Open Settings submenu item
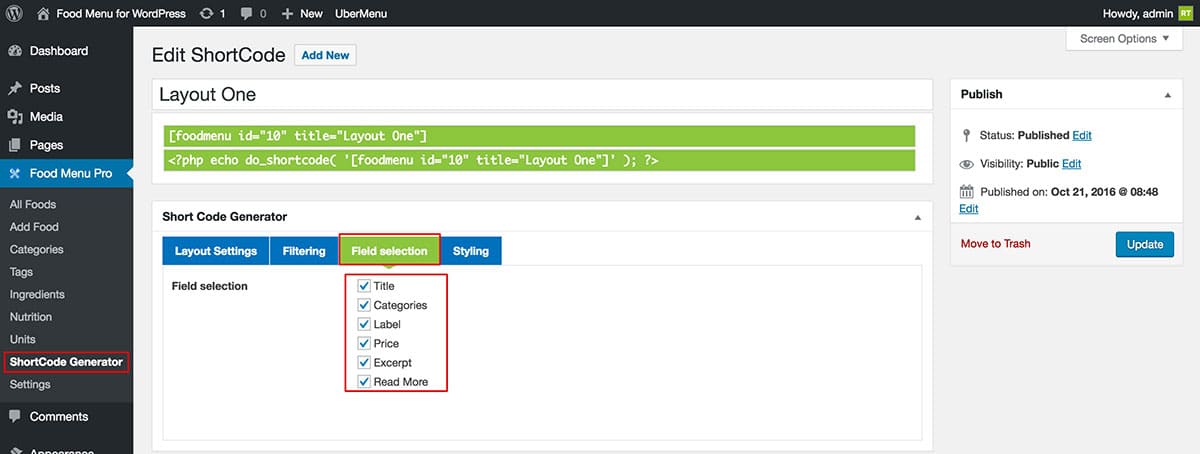This screenshot has height=454, width=1200. pos(30,384)
